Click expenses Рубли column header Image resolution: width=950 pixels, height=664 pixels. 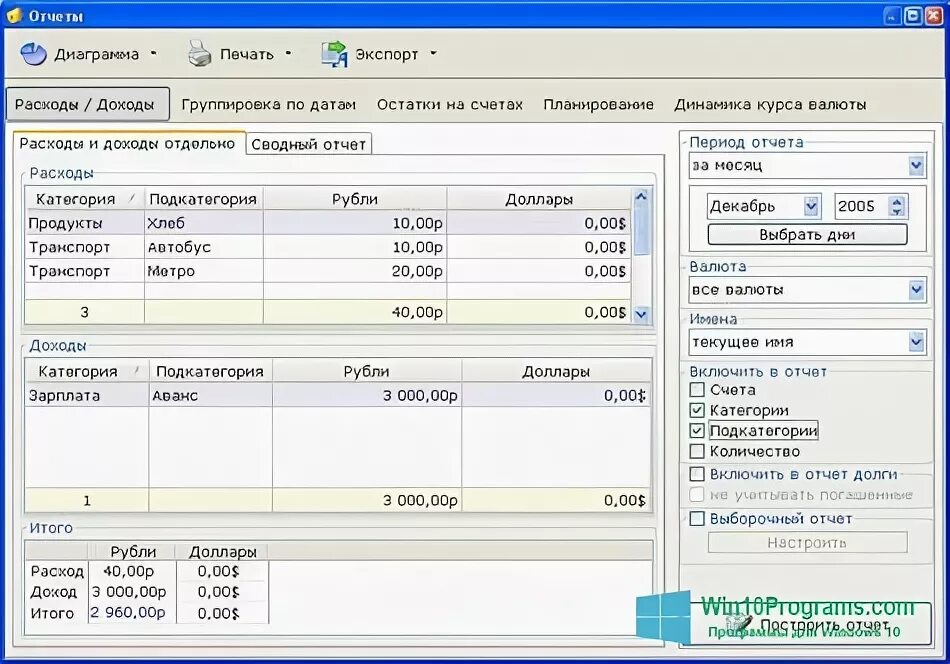click(x=354, y=199)
